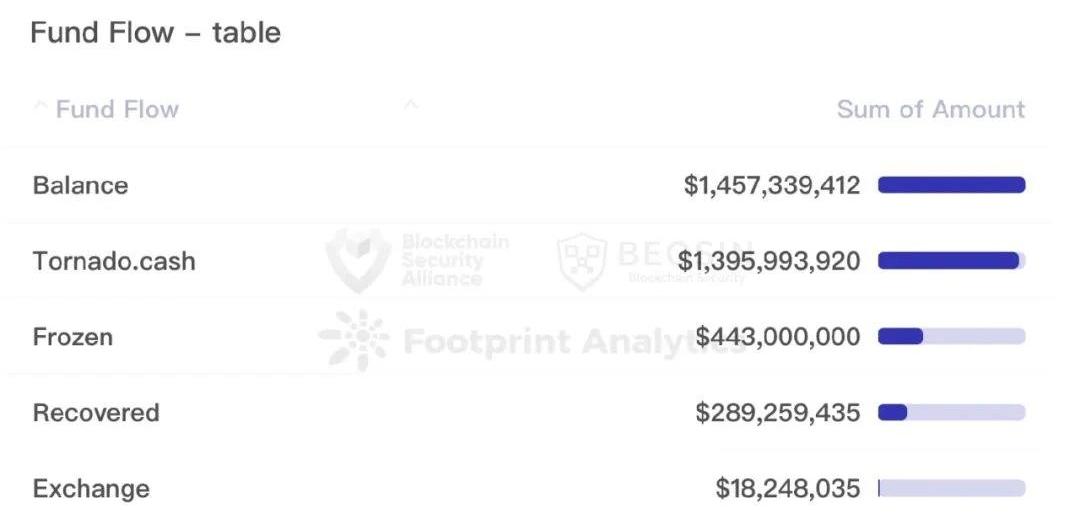Screen dimensions: 1080x521
Task: Click the Balance amount $1,457,339,412
Action: [771, 185]
